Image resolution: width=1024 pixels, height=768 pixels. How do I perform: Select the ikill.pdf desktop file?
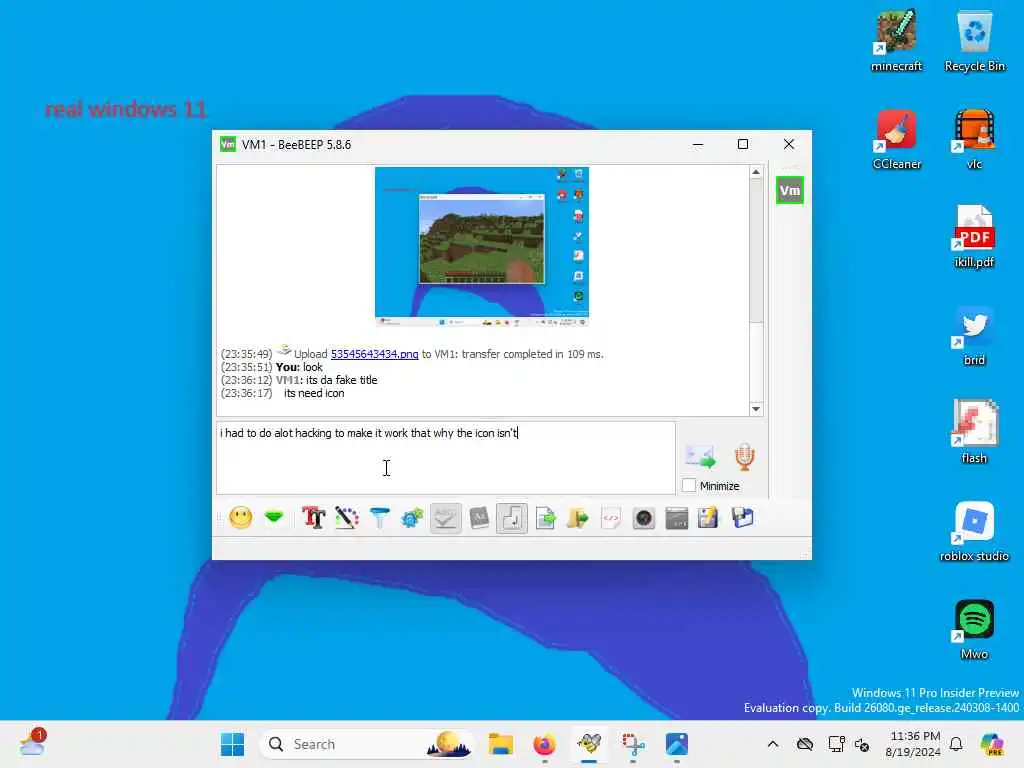point(974,237)
